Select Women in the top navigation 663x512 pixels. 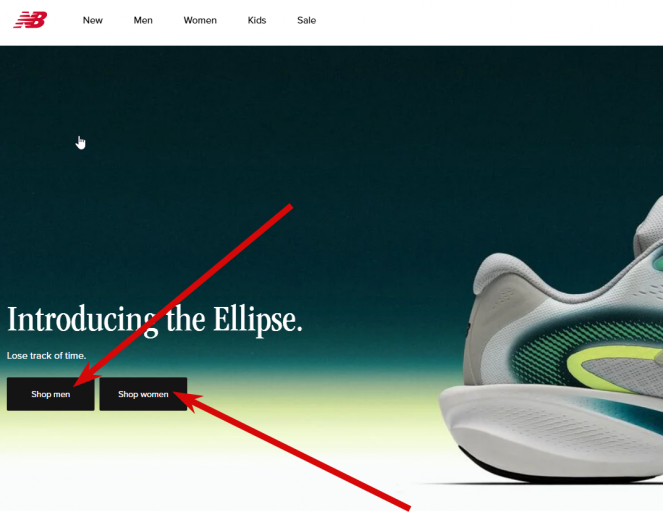[200, 20]
